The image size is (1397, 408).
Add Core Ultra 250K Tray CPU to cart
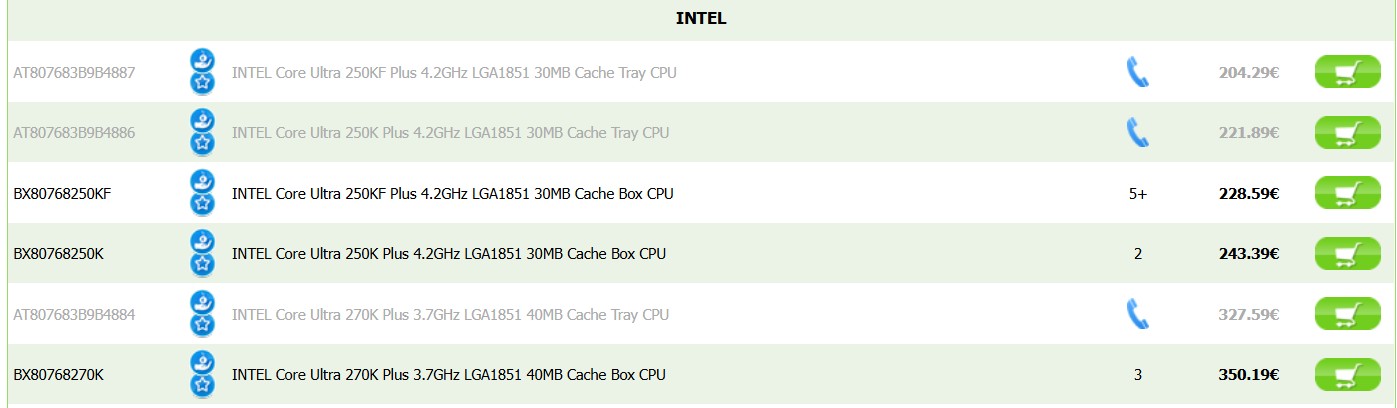1346,132
